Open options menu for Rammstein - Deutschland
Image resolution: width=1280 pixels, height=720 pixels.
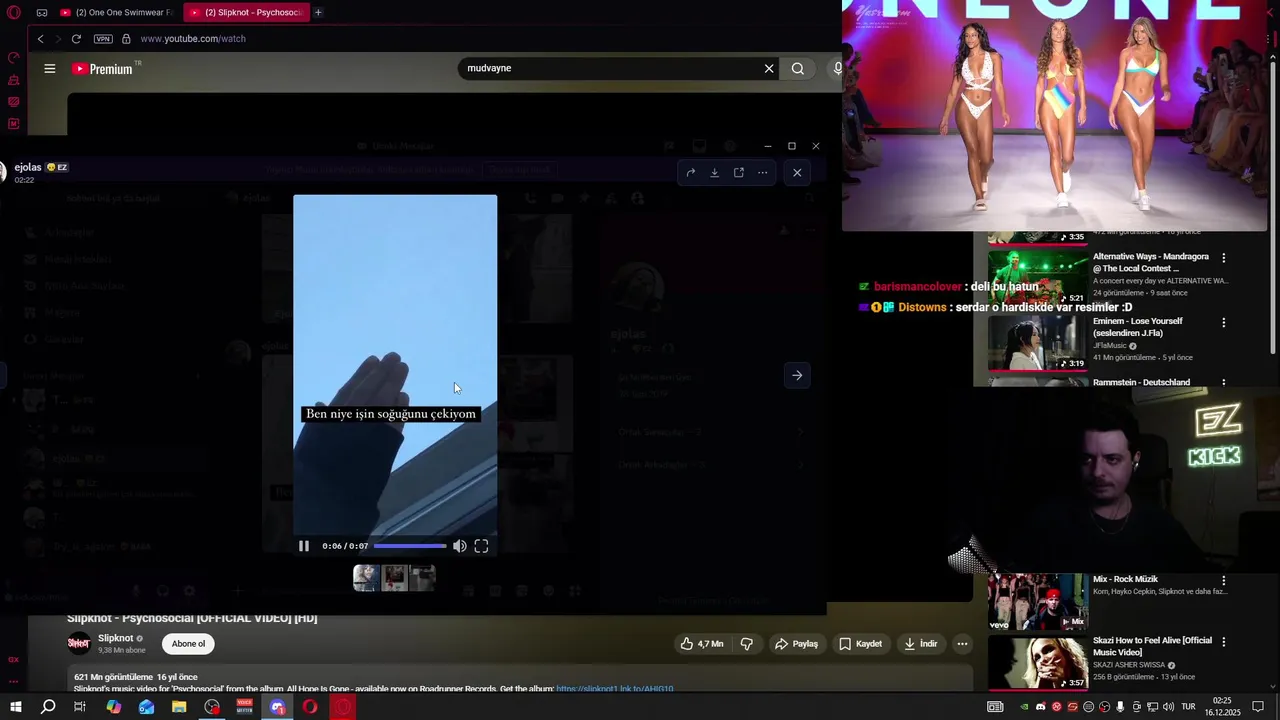click(x=1223, y=383)
